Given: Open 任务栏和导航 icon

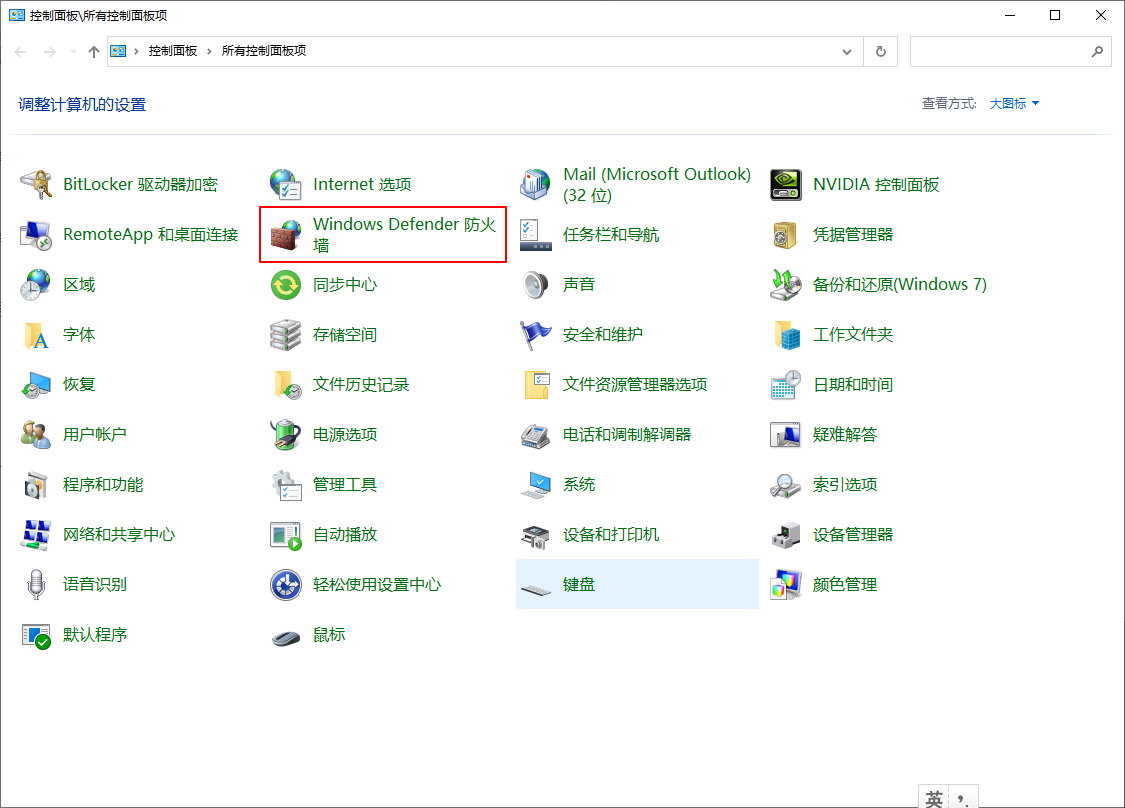Looking at the screenshot, I should [x=535, y=235].
